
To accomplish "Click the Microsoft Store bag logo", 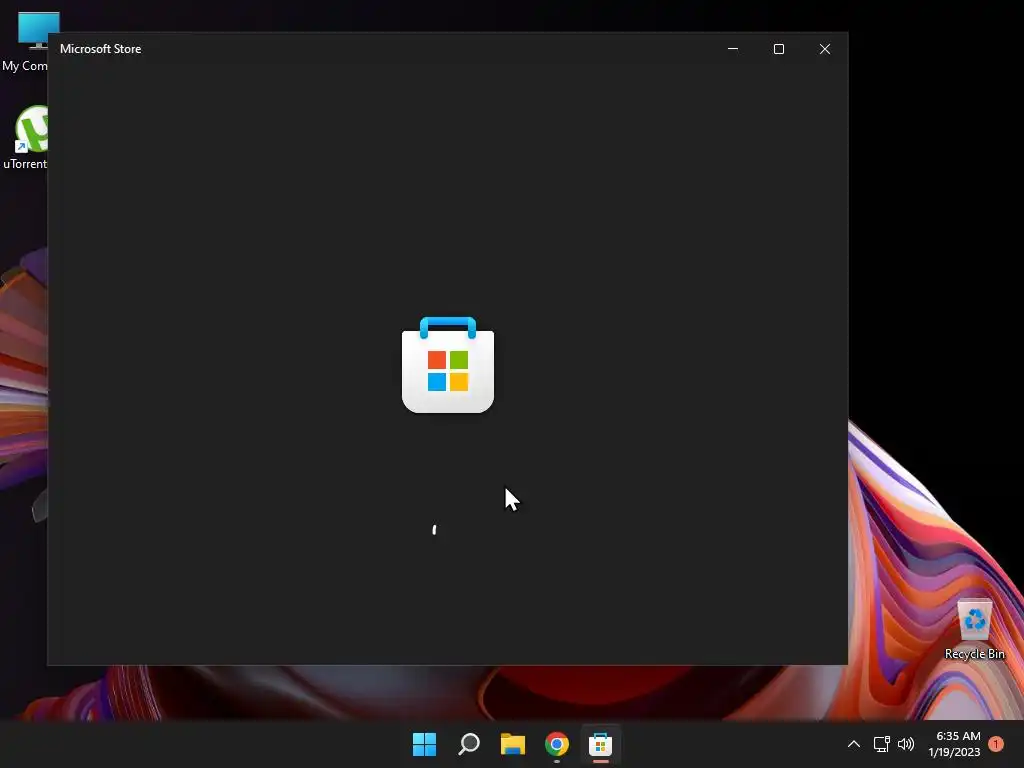I will click(x=448, y=365).
